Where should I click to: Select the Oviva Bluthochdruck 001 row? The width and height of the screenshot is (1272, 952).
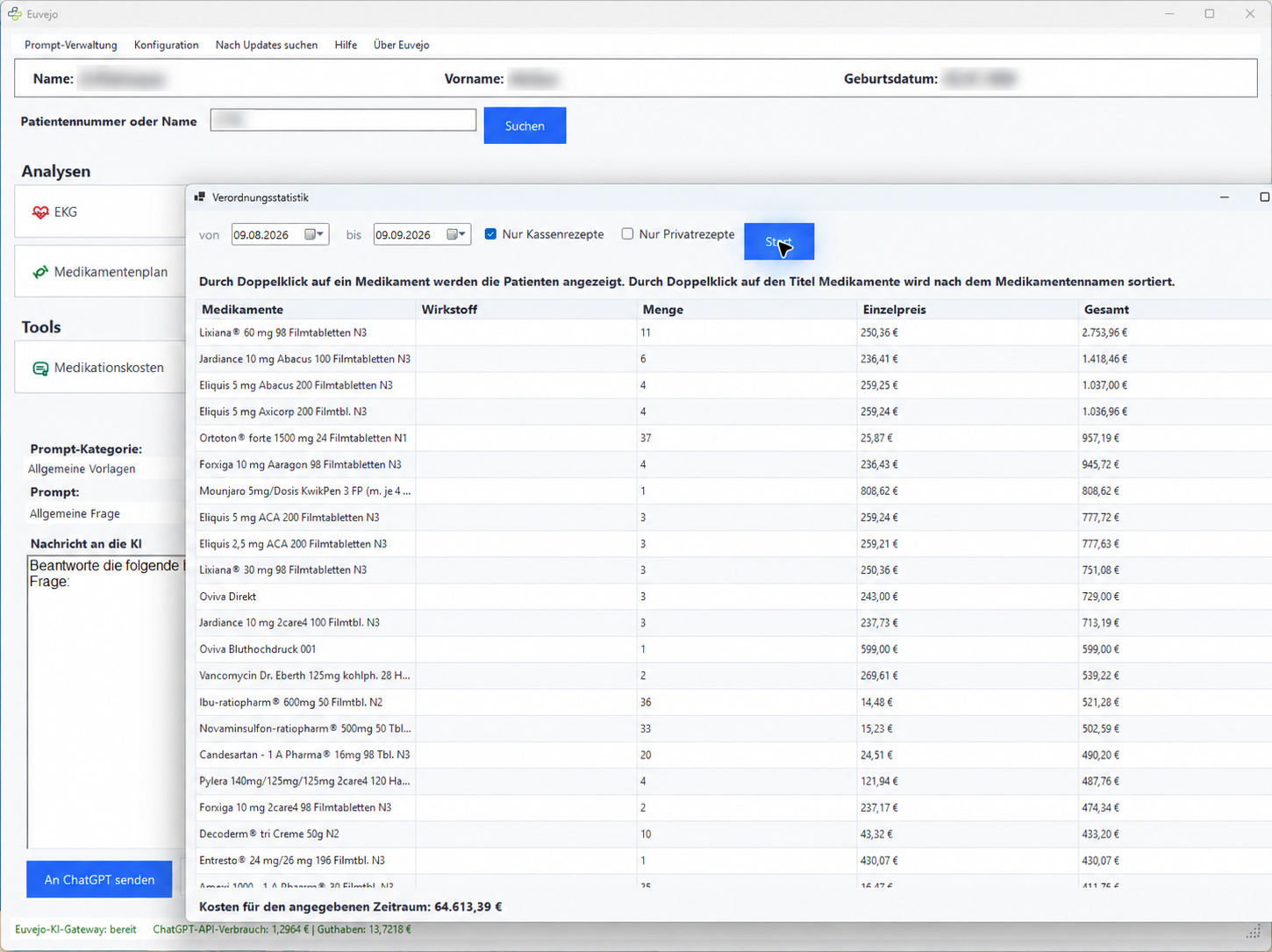click(x=732, y=649)
